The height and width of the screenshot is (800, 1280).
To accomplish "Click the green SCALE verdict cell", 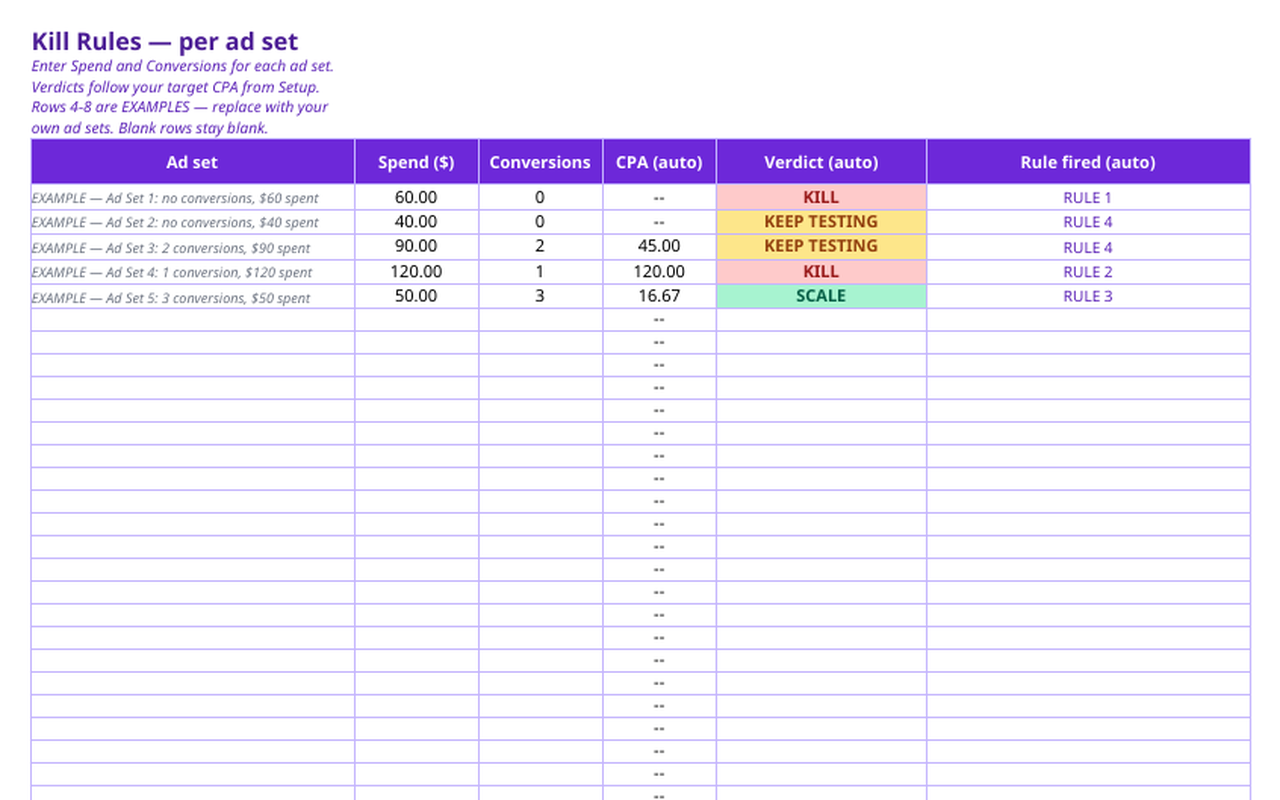I will point(821,297).
